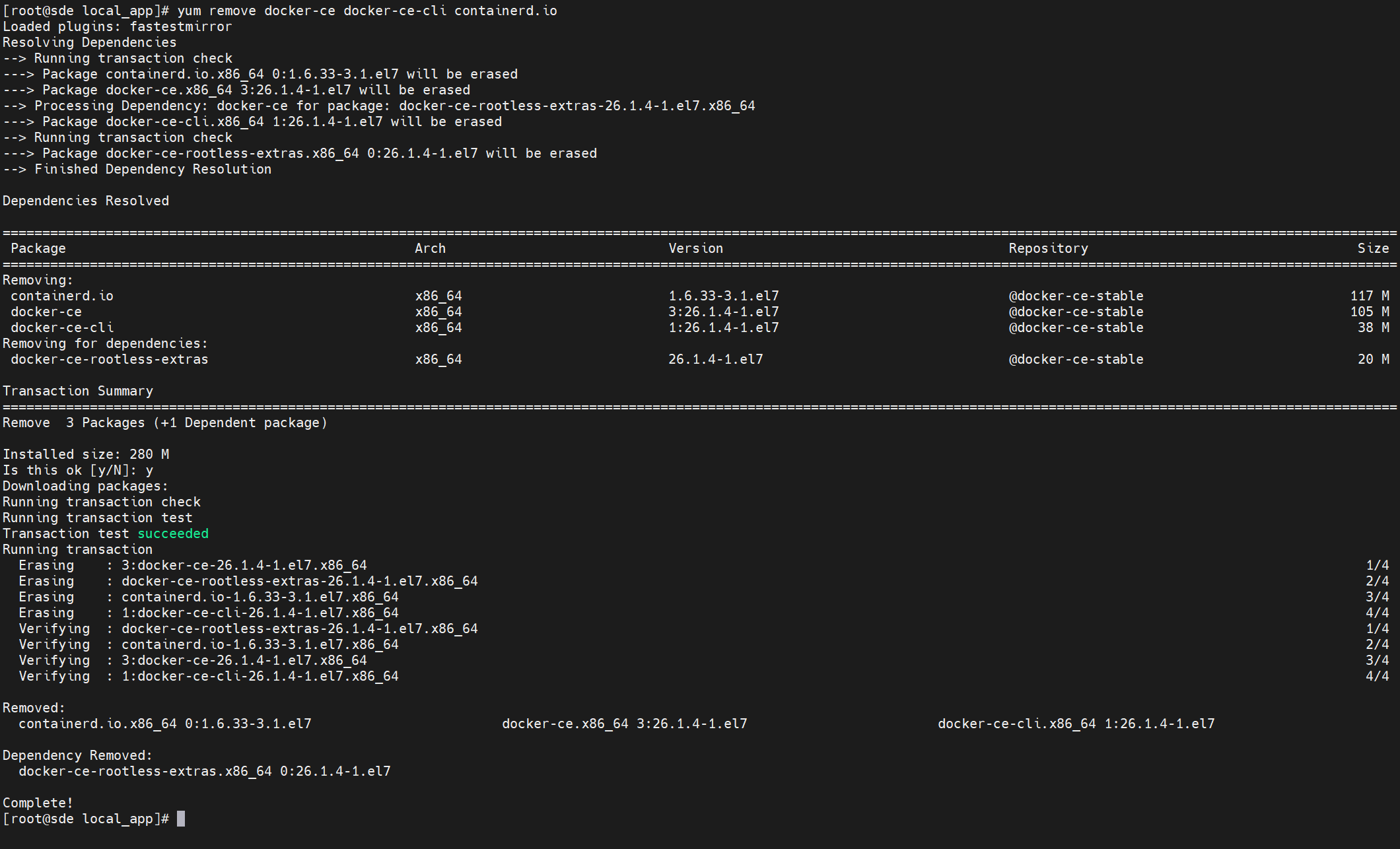
Task: Click the 'Loaded plugins: fastestmirror' line
Action: pyautogui.click(x=118, y=26)
